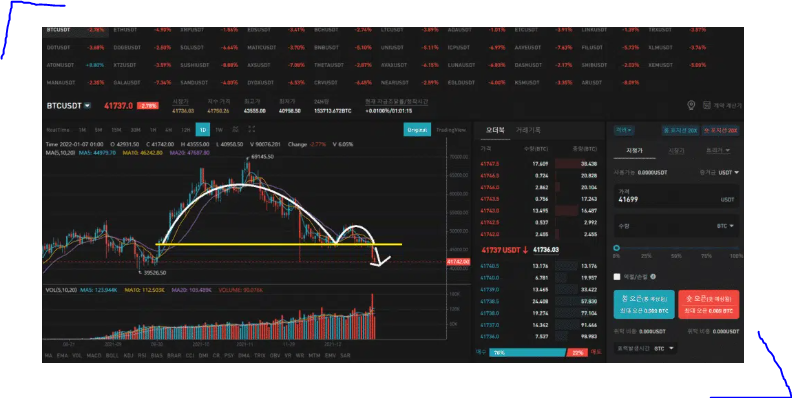
Task: Select the 30M chart interval
Action: click(135, 130)
